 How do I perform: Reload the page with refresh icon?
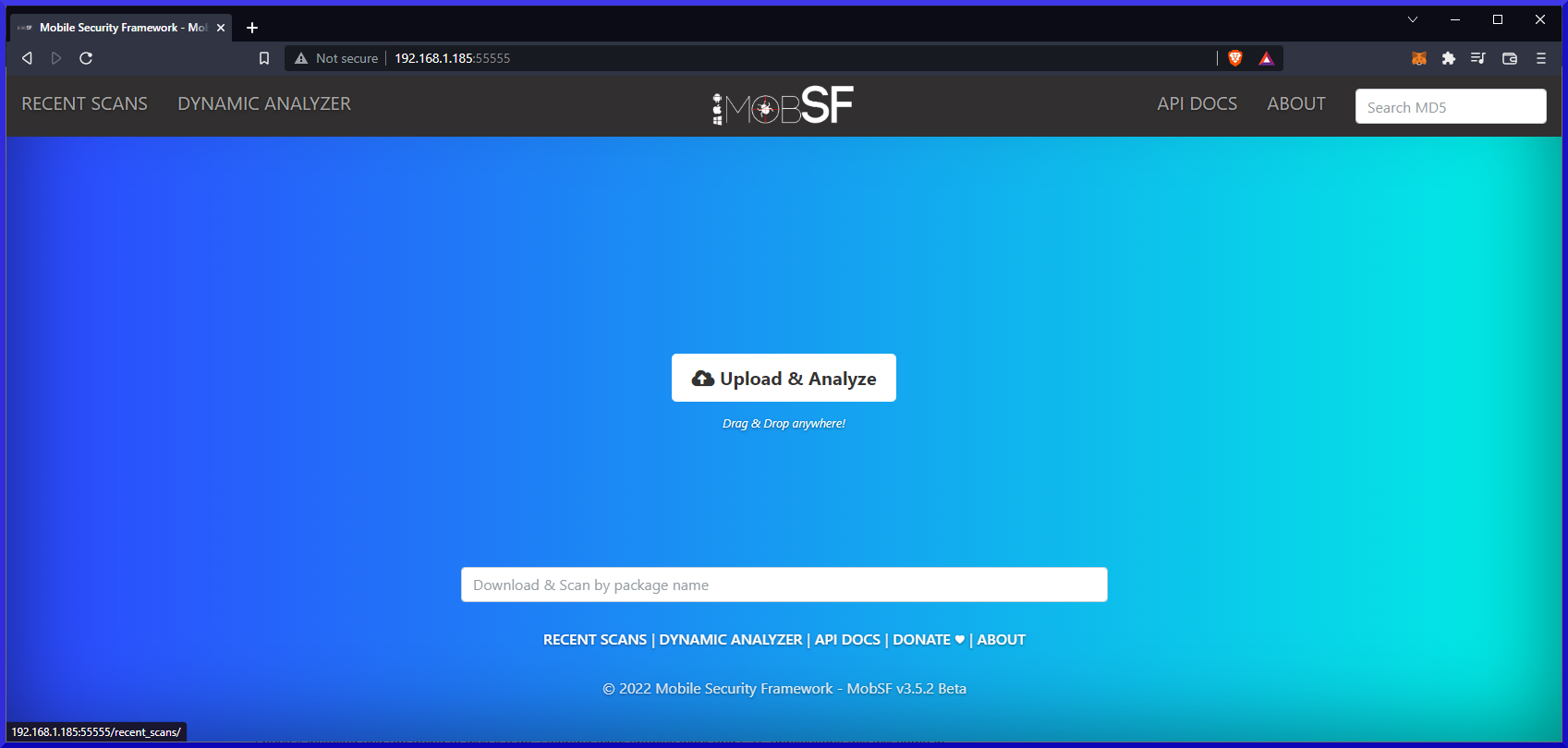[x=86, y=58]
